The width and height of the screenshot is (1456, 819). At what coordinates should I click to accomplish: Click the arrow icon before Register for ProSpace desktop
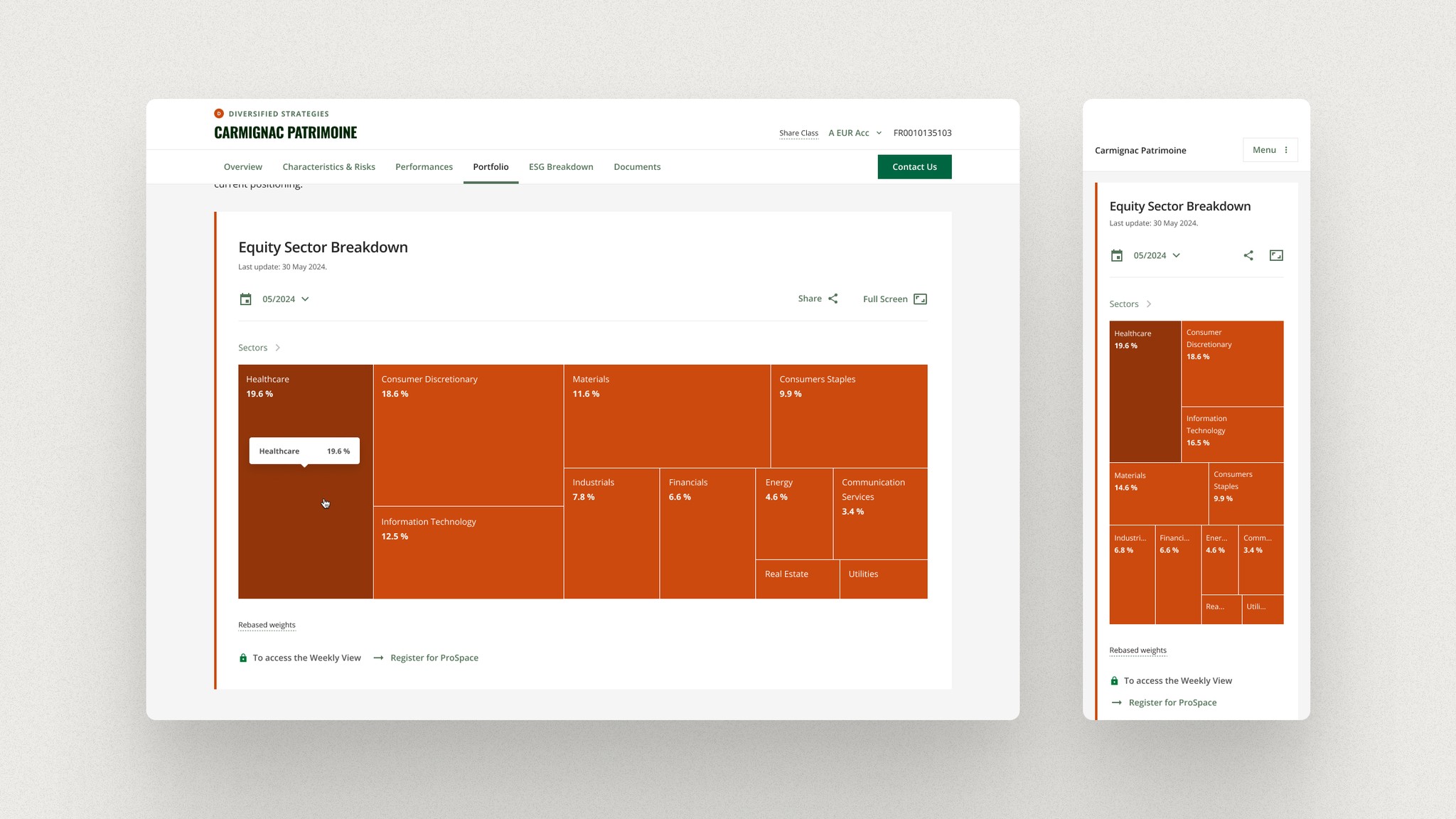click(x=378, y=658)
